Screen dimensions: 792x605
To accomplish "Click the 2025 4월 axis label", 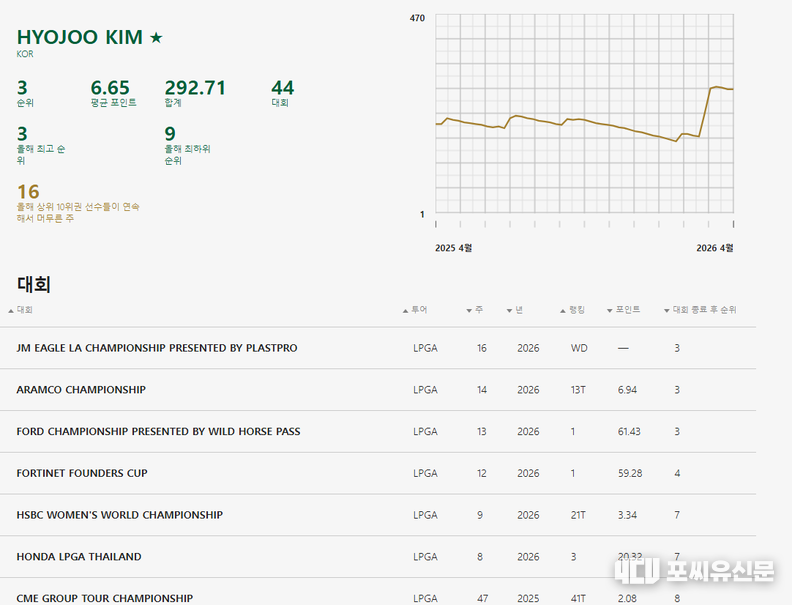I will 453,248.
